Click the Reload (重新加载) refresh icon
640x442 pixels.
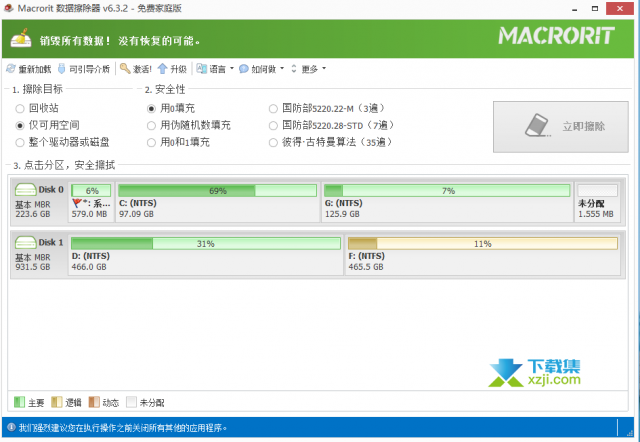[x=11, y=69]
